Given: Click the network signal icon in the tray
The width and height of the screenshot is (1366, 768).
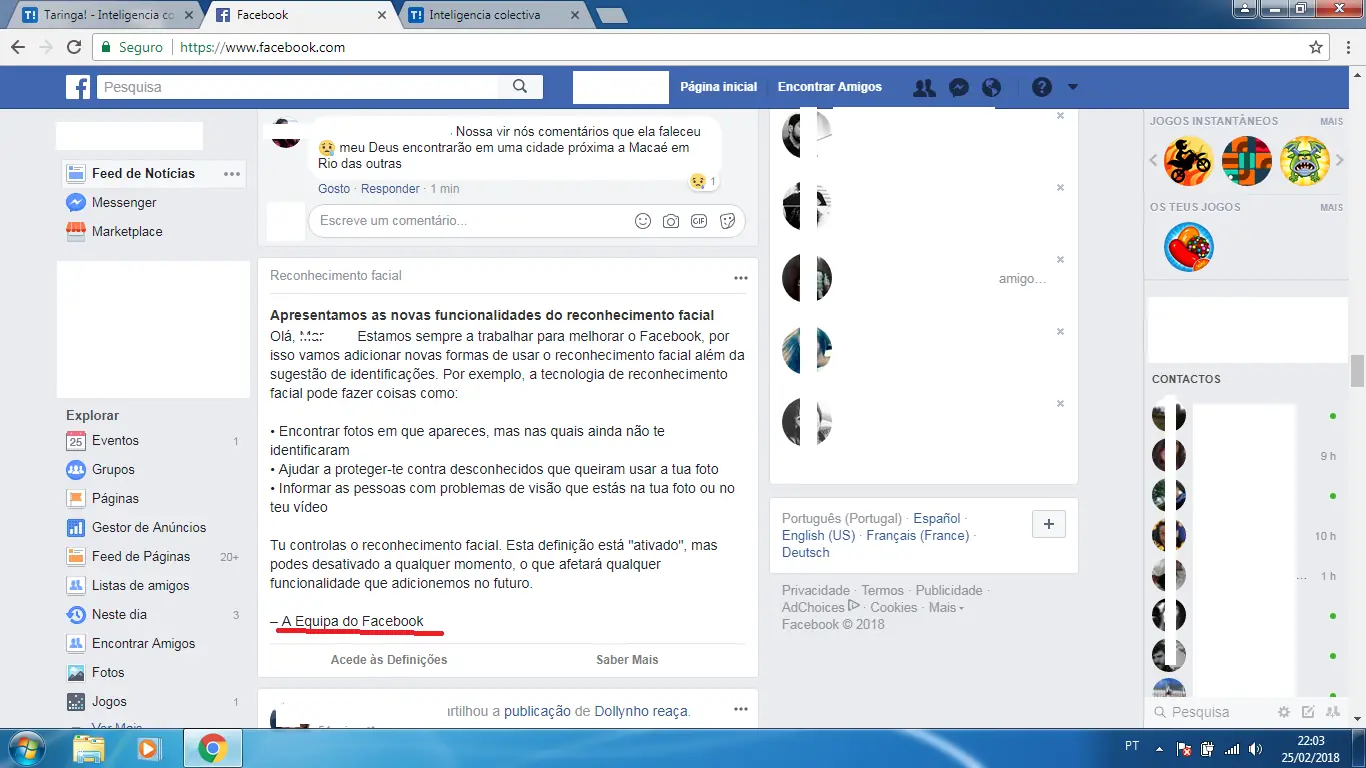Looking at the screenshot, I should click(x=1232, y=748).
